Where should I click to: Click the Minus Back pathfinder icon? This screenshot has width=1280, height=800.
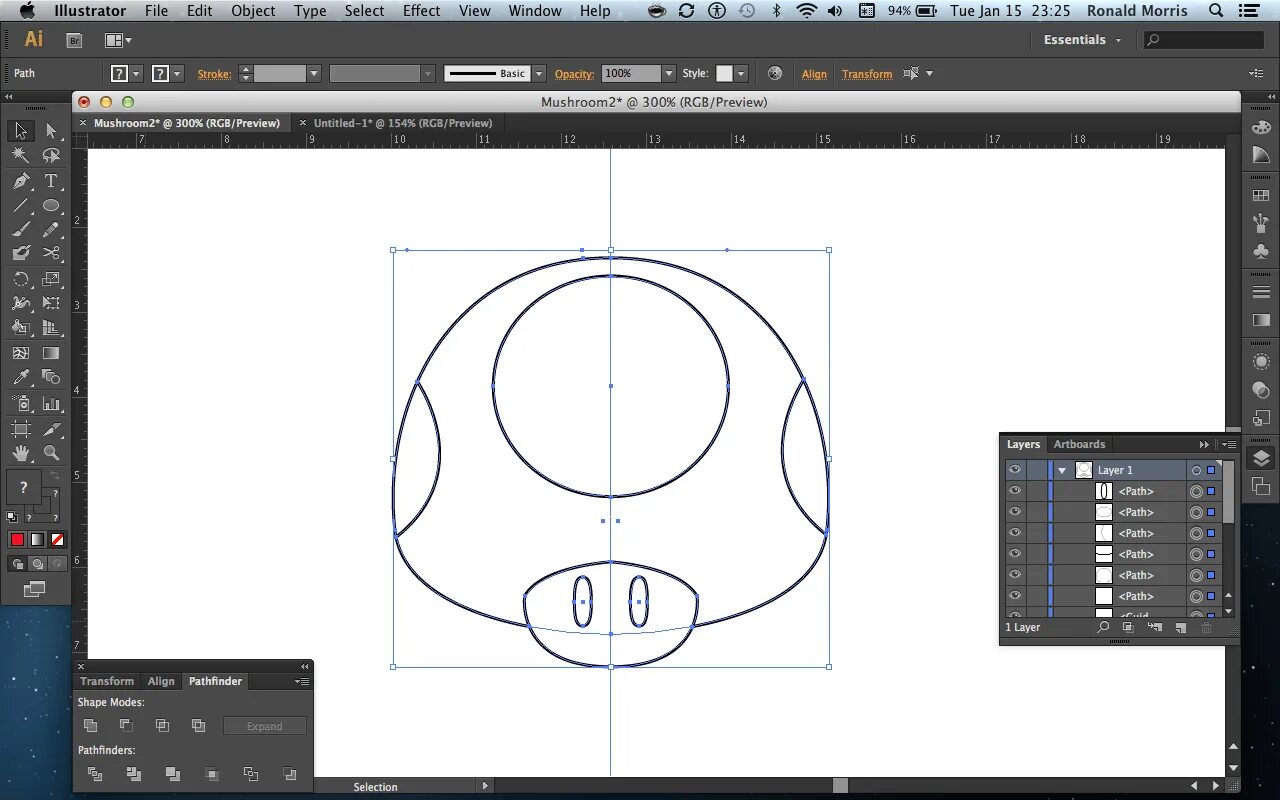[x=289, y=774]
